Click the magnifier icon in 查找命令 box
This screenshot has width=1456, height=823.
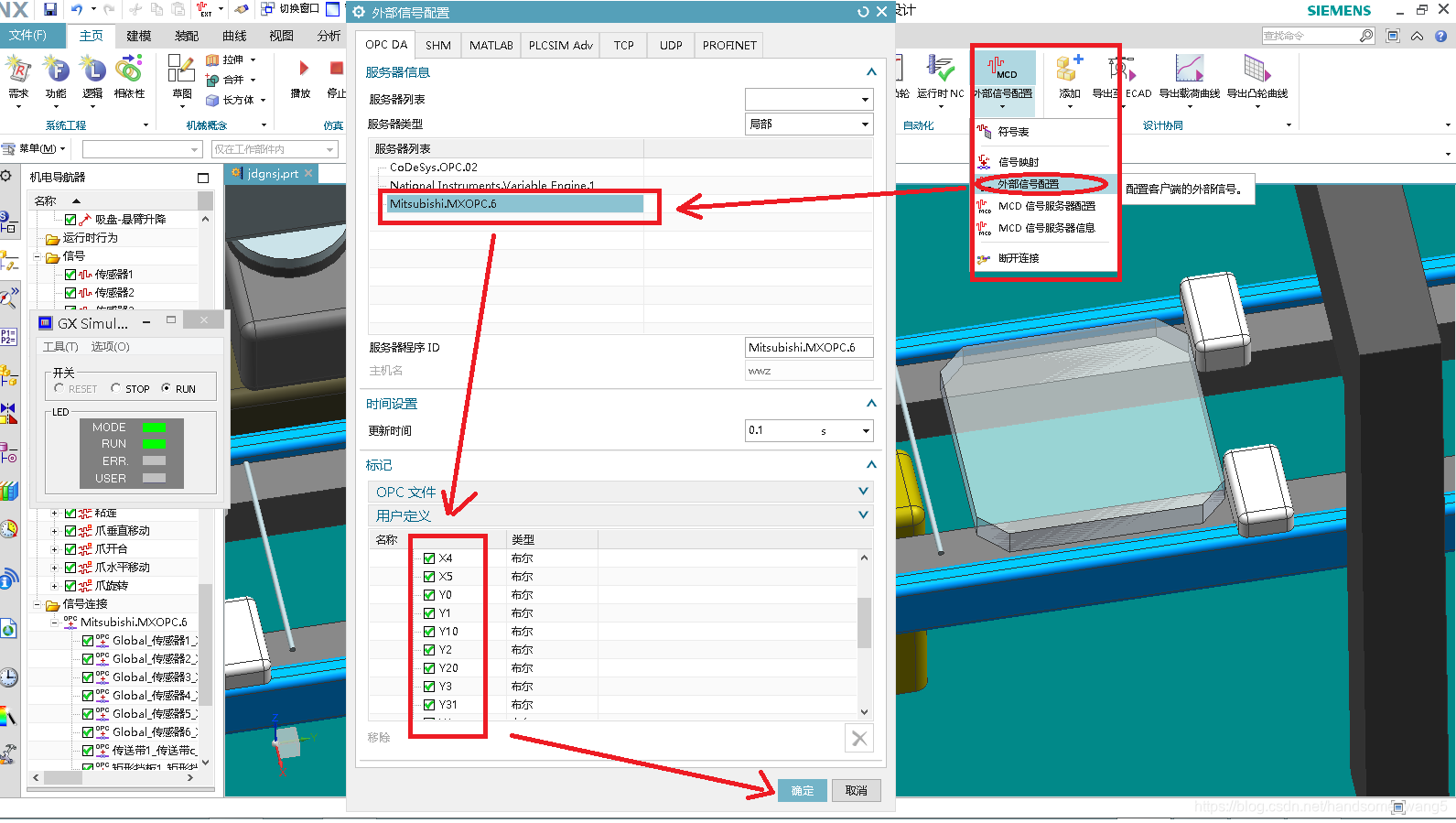pyautogui.click(x=1366, y=36)
